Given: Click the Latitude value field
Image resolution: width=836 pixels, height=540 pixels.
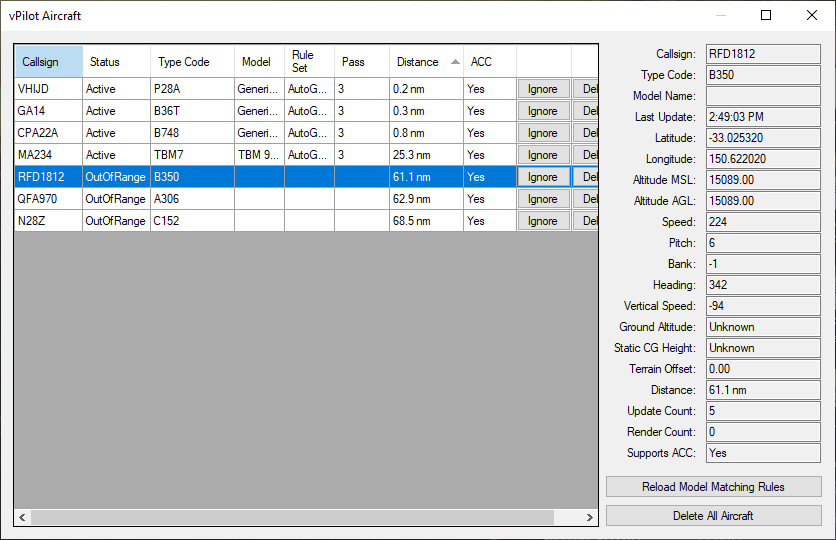Looking at the screenshot, I should tap(762, 138).
